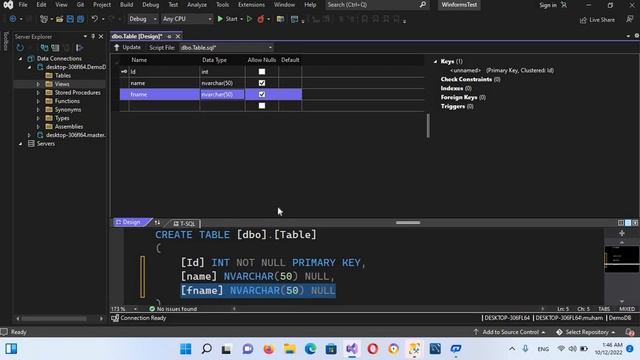The image size is (640, 360).
Task: Toggle Allow Nulls checkbox in the empty new row
Action: point(262,106)
